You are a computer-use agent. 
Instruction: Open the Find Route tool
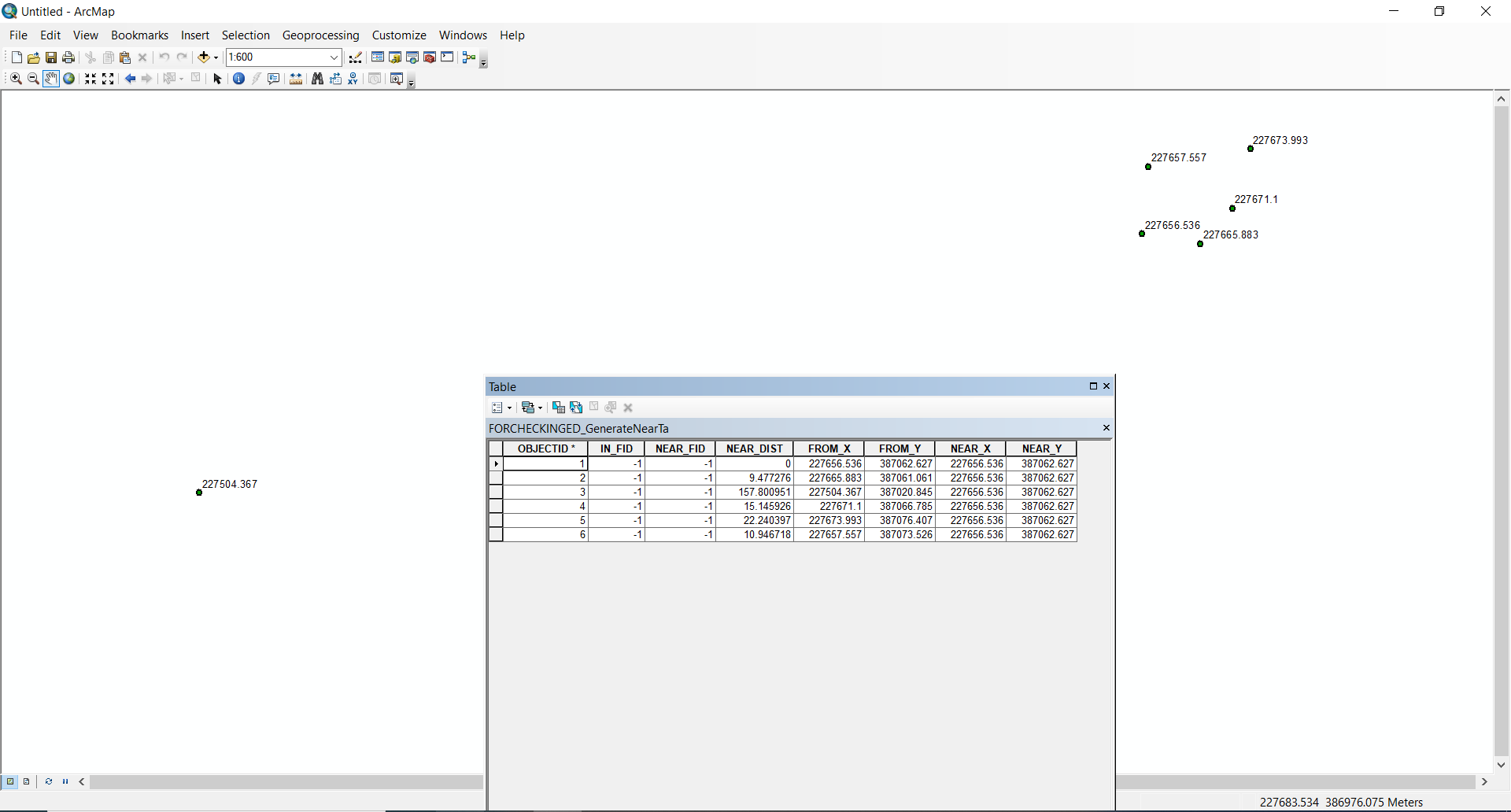pos(335,79)
